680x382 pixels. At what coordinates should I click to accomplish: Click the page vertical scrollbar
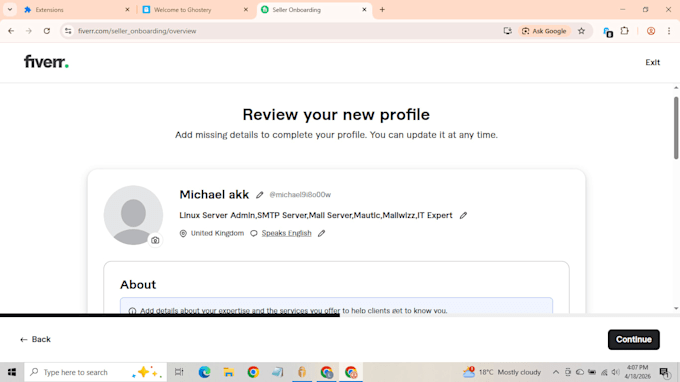676,127
